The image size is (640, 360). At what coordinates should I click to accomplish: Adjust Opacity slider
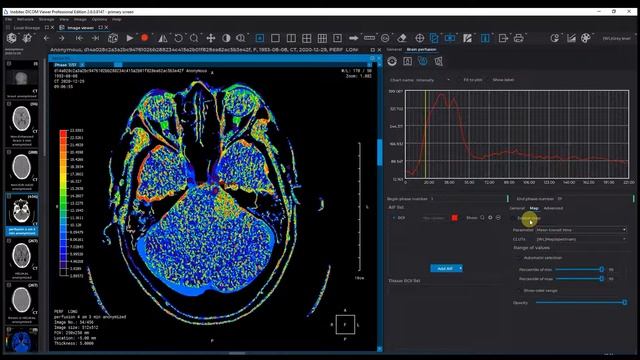[581, 302]
